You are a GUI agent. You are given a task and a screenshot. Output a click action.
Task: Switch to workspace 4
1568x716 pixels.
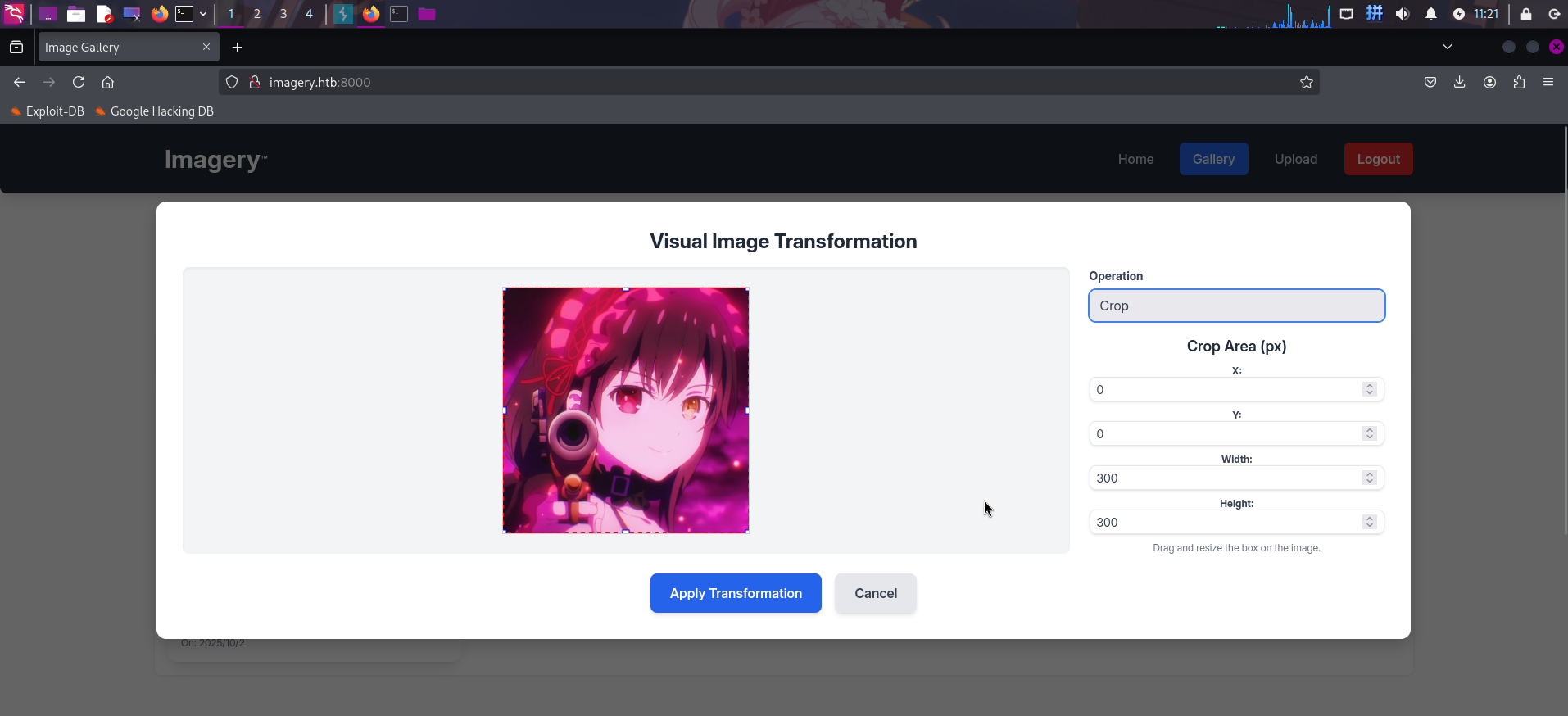[x=309, y=14]
